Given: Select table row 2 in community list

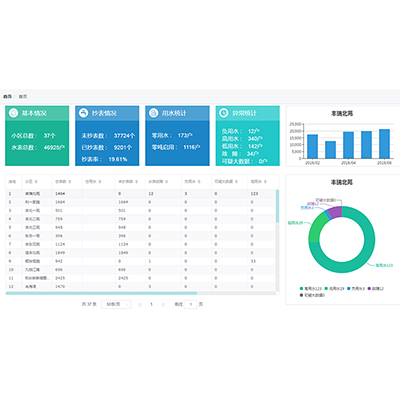Looking at the screenshot, I should tap(141, 202).
